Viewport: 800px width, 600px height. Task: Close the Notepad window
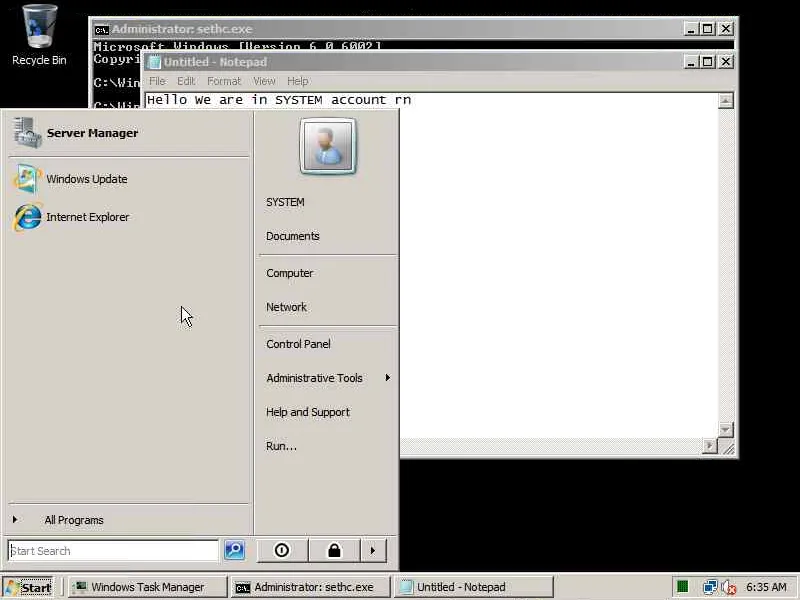726,62
